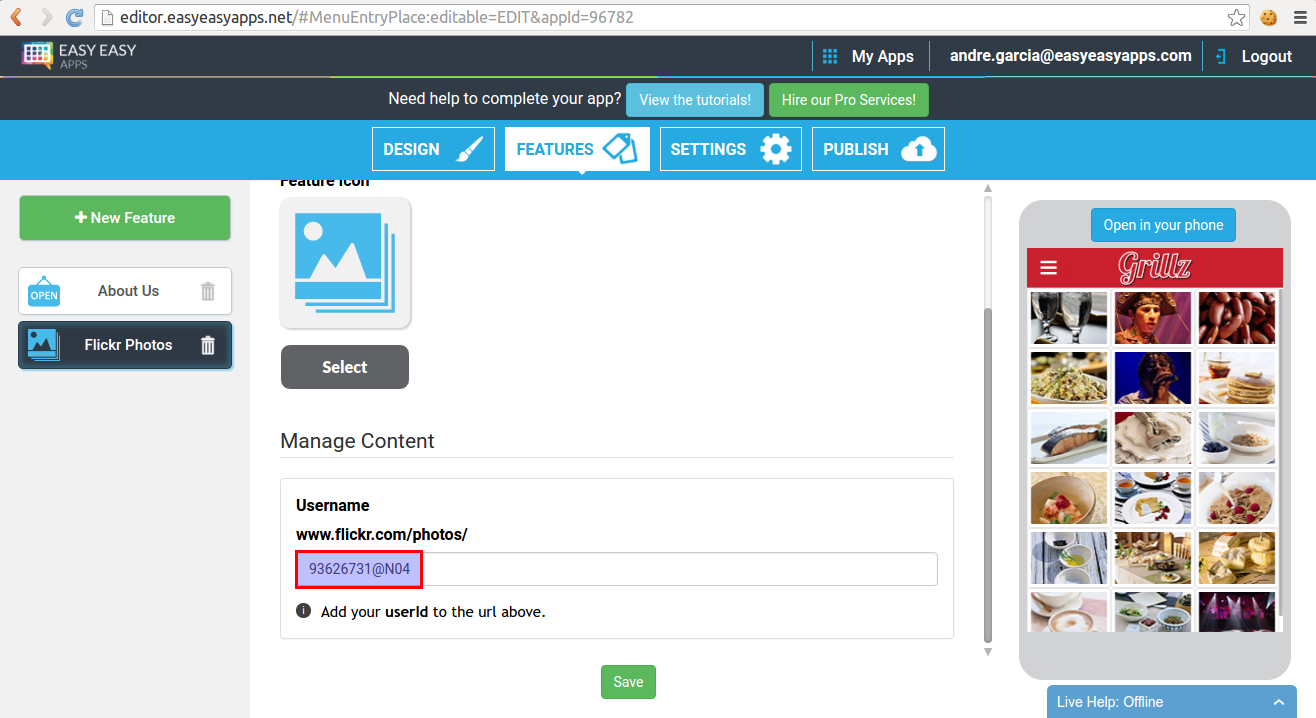Click the Settings gear icon
1316x718 pixels.
point(775,148)
